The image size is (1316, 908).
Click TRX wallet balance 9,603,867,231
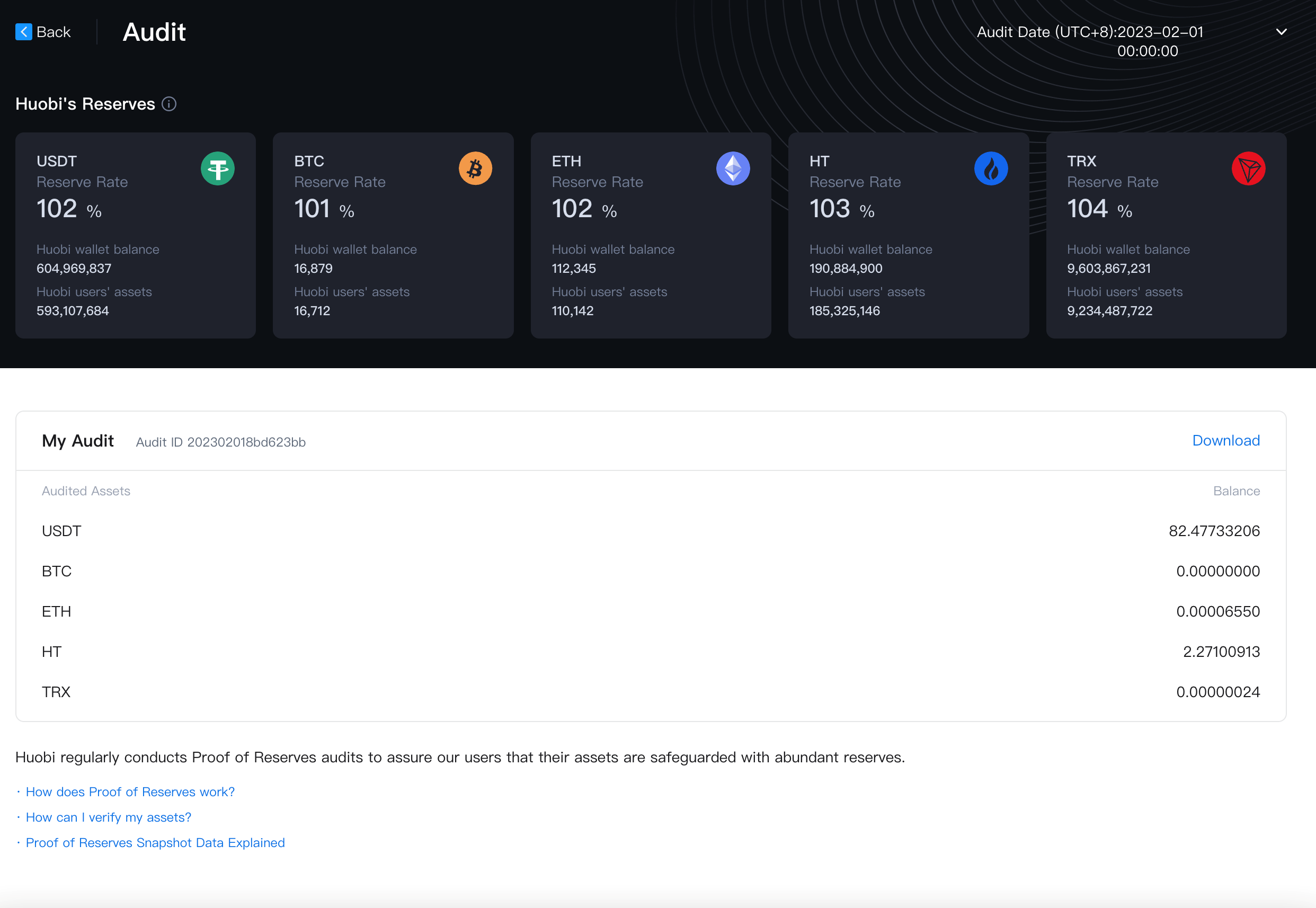pyautogui.click(x=1109, y=269)
